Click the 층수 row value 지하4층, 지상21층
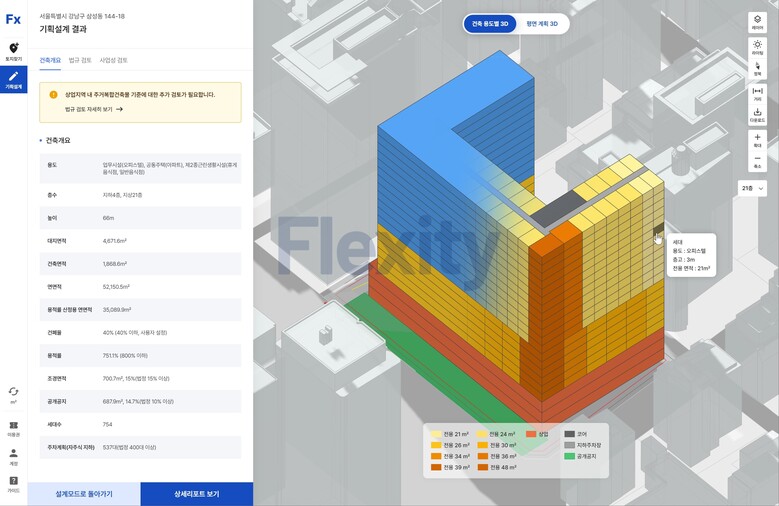 pos(122,195)
